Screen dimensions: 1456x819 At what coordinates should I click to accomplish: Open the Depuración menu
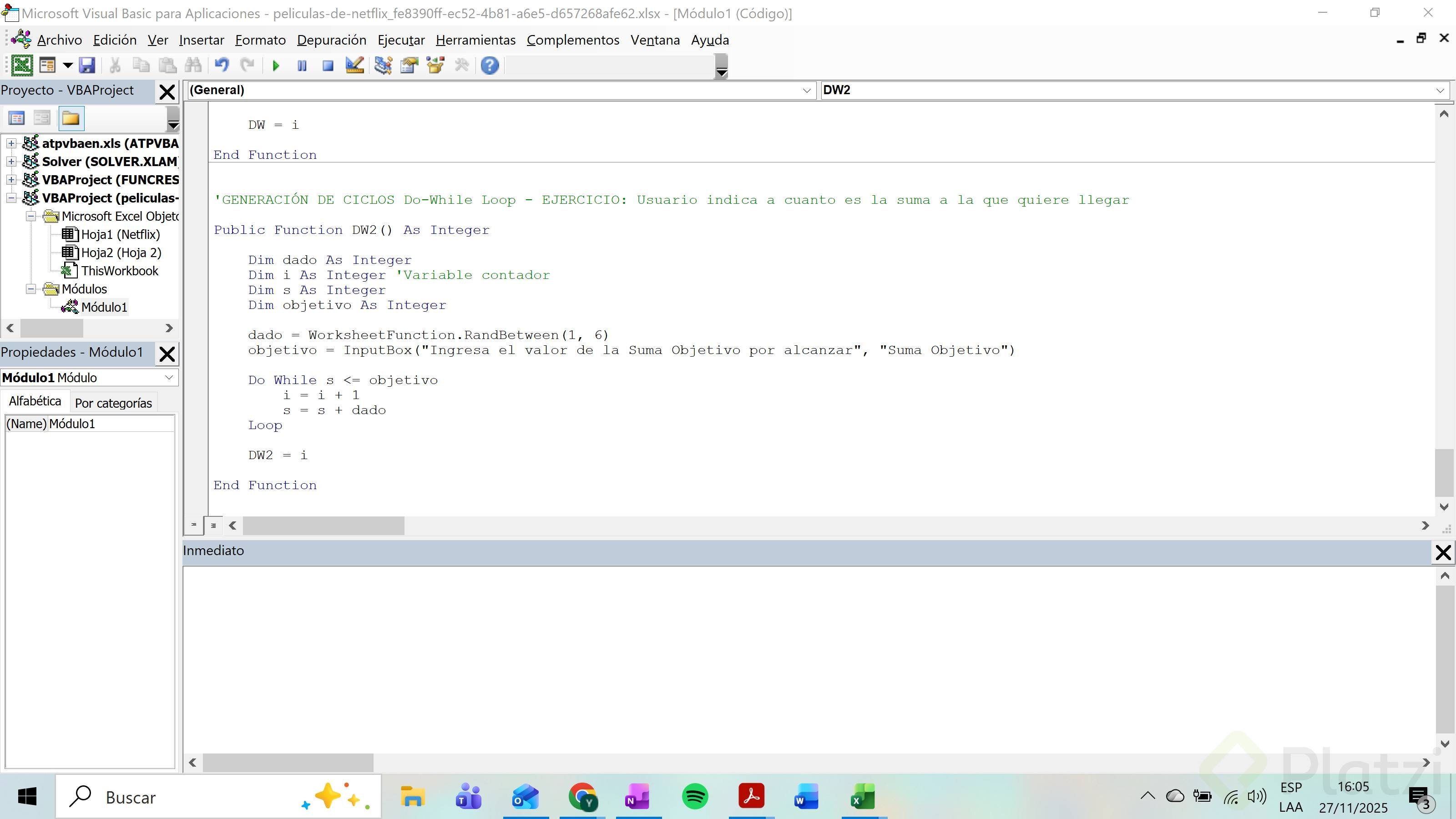[x=331, y=40]
